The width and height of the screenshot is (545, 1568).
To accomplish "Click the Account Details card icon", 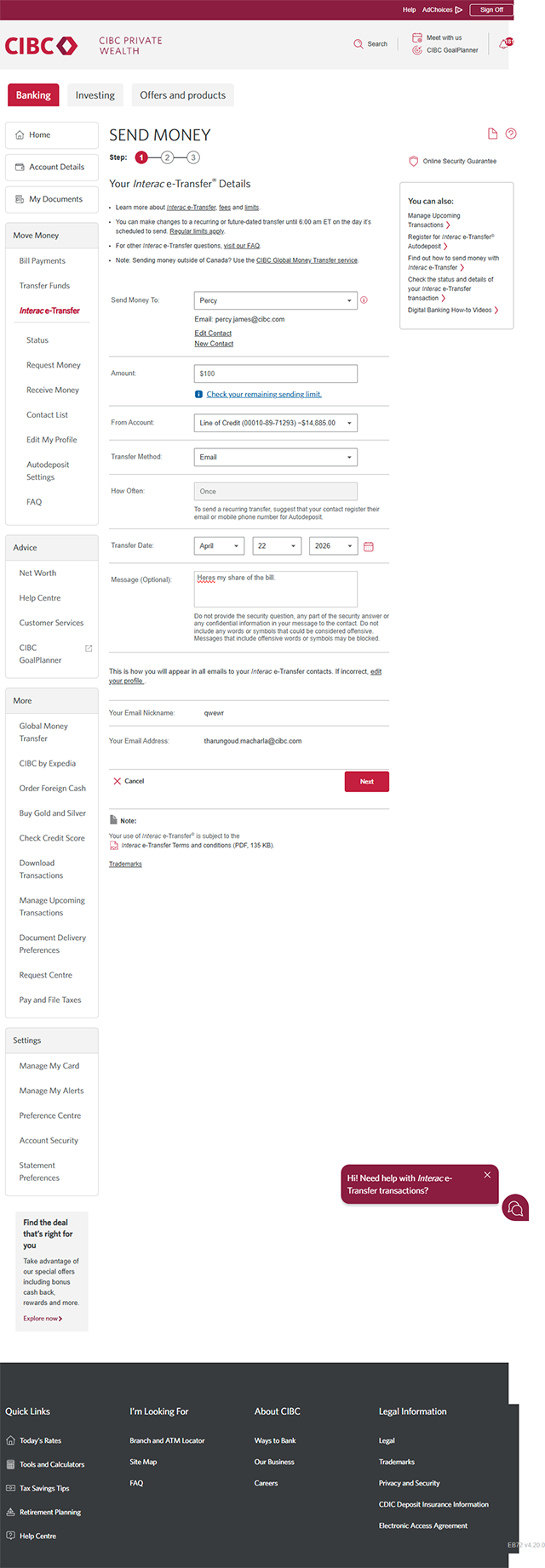I will [20, 167].
